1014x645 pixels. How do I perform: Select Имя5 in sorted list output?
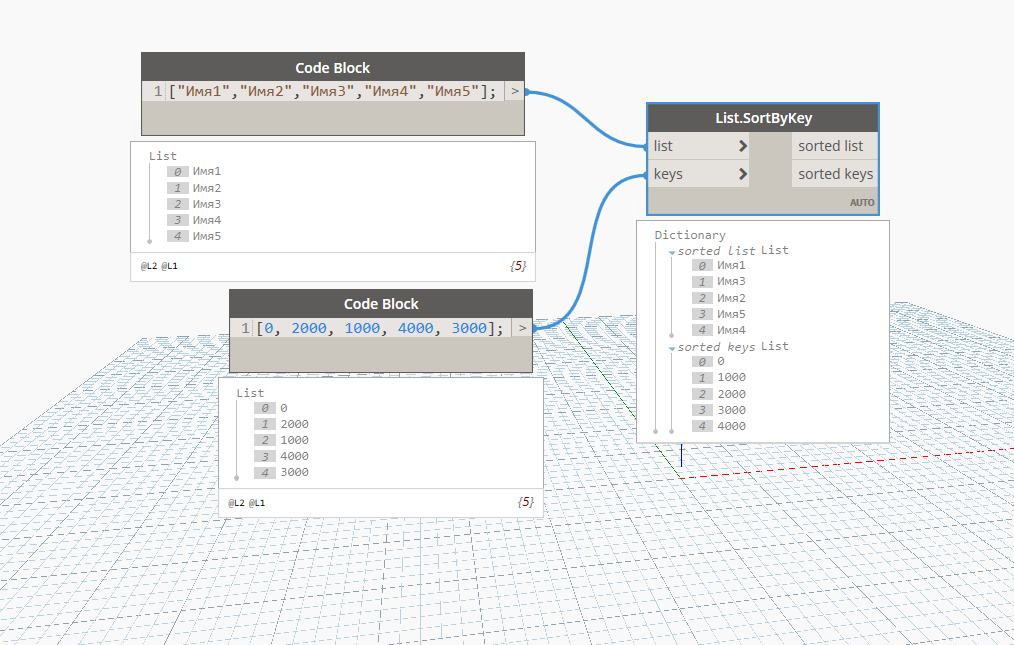click(731, 314)
